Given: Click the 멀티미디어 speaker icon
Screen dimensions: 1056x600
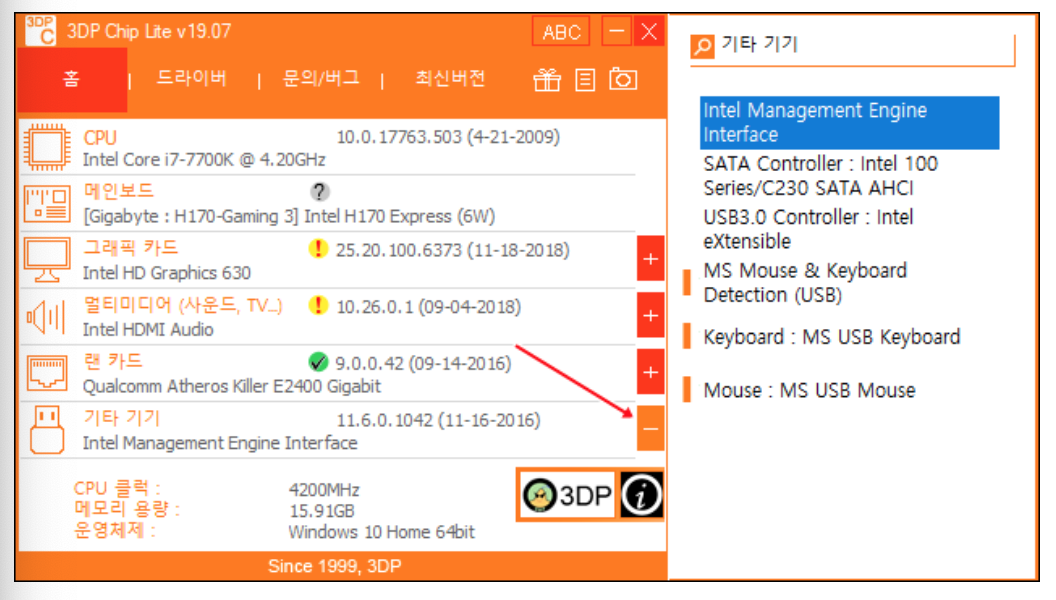Looking at the screenshot, I should (46, 316).
